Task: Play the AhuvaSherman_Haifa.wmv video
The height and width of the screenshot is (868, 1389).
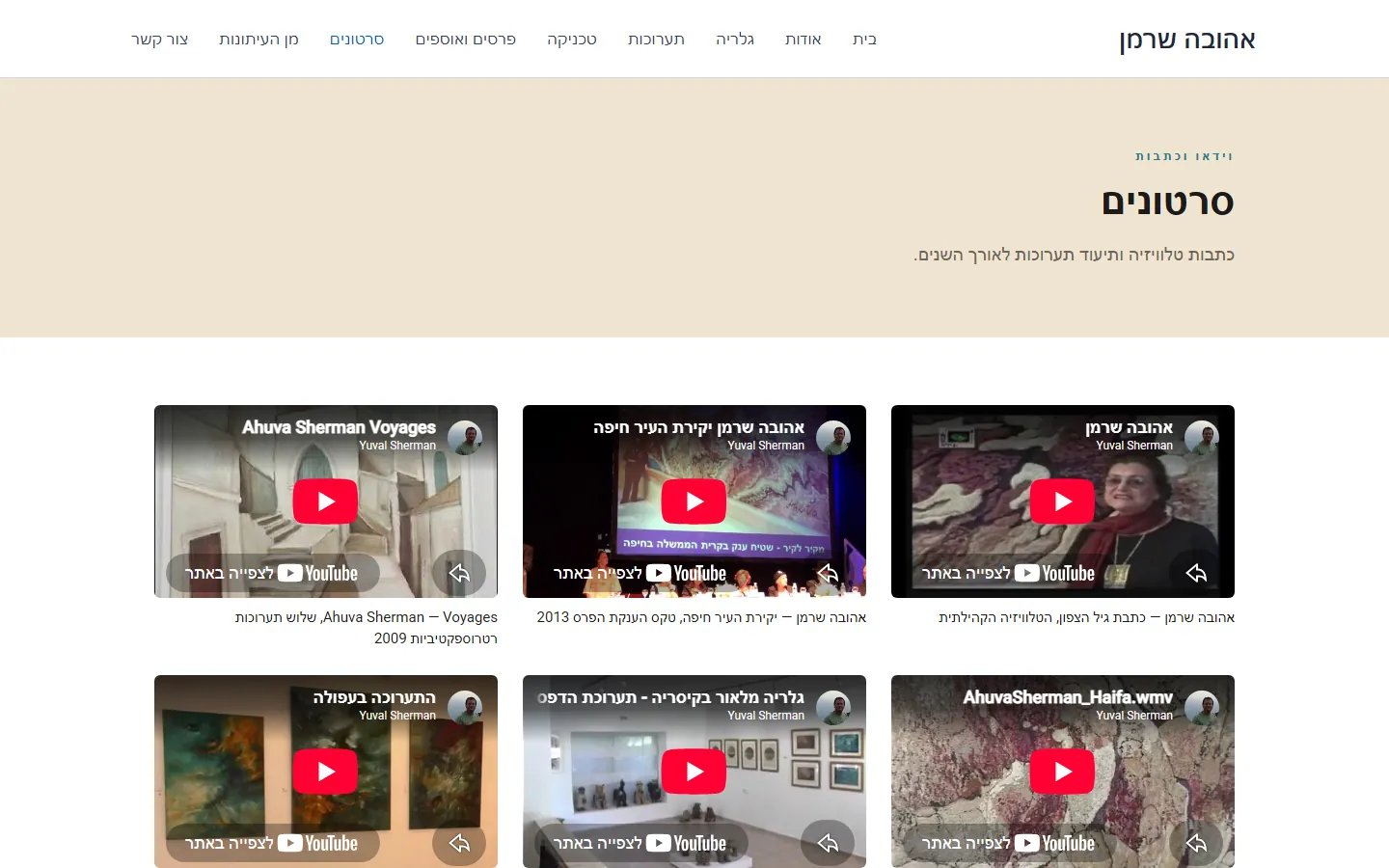Action: [x=1062, y=772]
